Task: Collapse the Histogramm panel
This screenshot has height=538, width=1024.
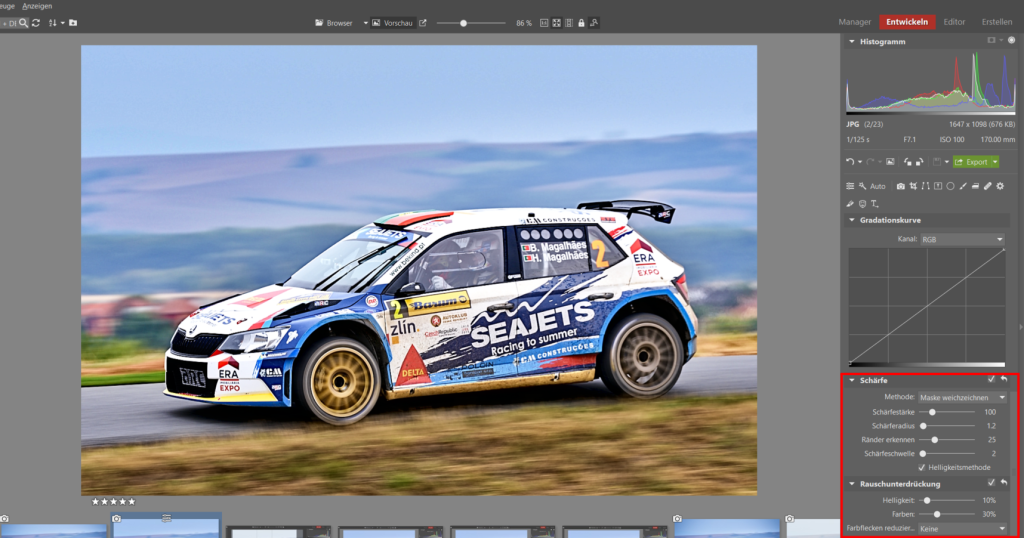Action: (x=852, y=41)
